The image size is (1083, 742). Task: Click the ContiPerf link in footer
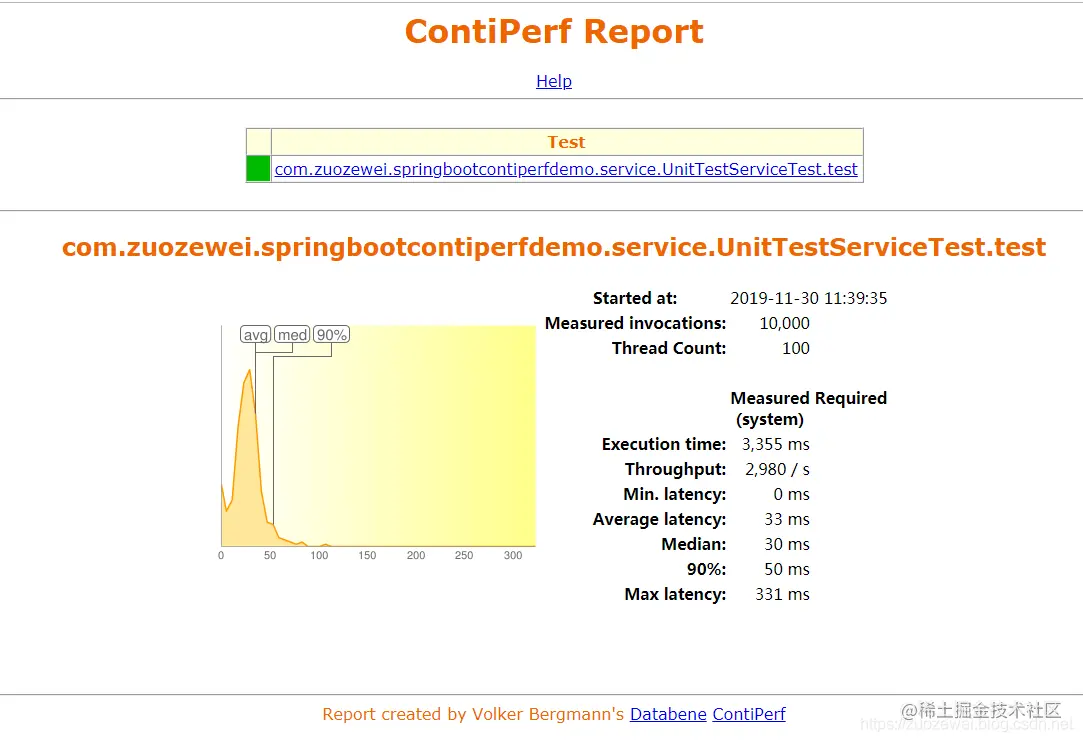click(x=749, y=714)
